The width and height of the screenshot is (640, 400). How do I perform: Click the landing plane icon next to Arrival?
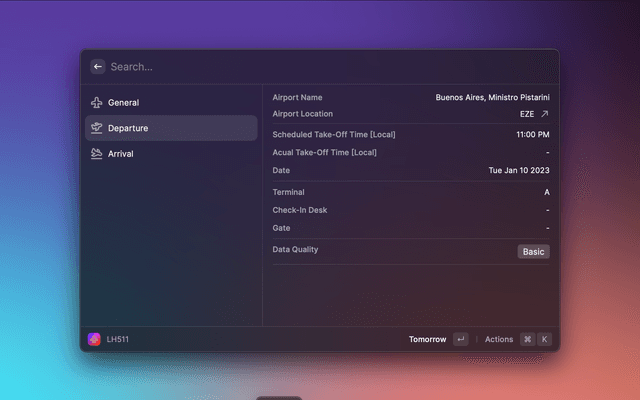(x=96, y=154)
